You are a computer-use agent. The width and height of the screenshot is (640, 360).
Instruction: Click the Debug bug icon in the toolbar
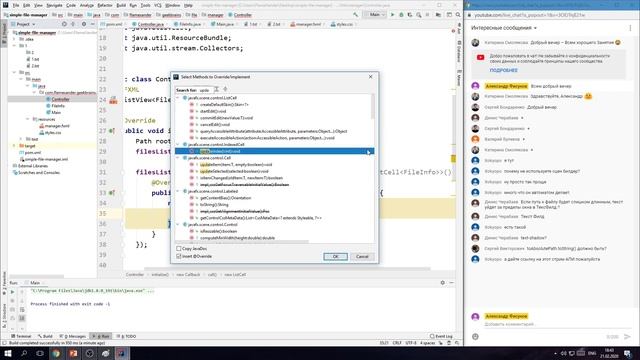click(x=401, y=15)
